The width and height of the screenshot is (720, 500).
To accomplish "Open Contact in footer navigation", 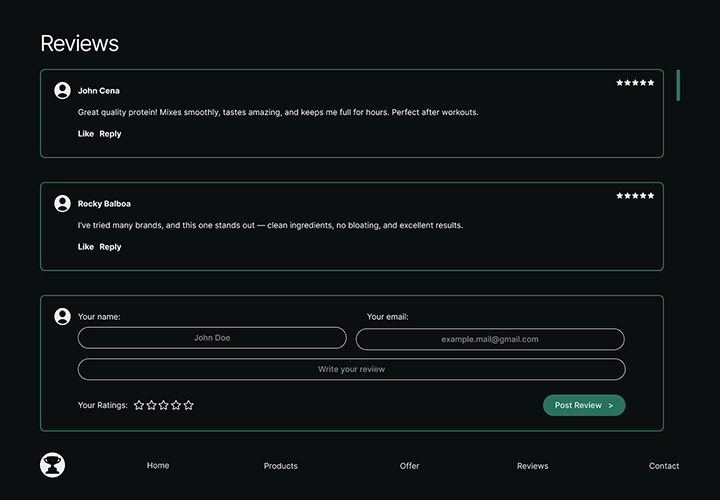I will pos(664,466).
